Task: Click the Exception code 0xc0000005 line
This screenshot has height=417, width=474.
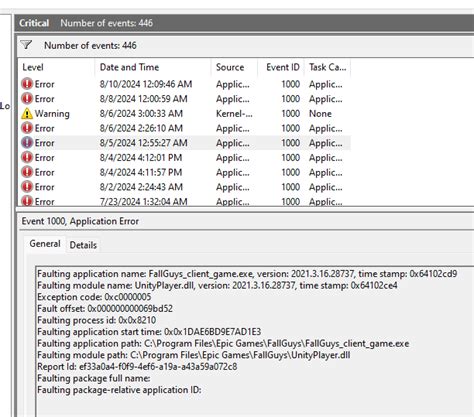Action: pyautogui.click(x=94, y=297)
